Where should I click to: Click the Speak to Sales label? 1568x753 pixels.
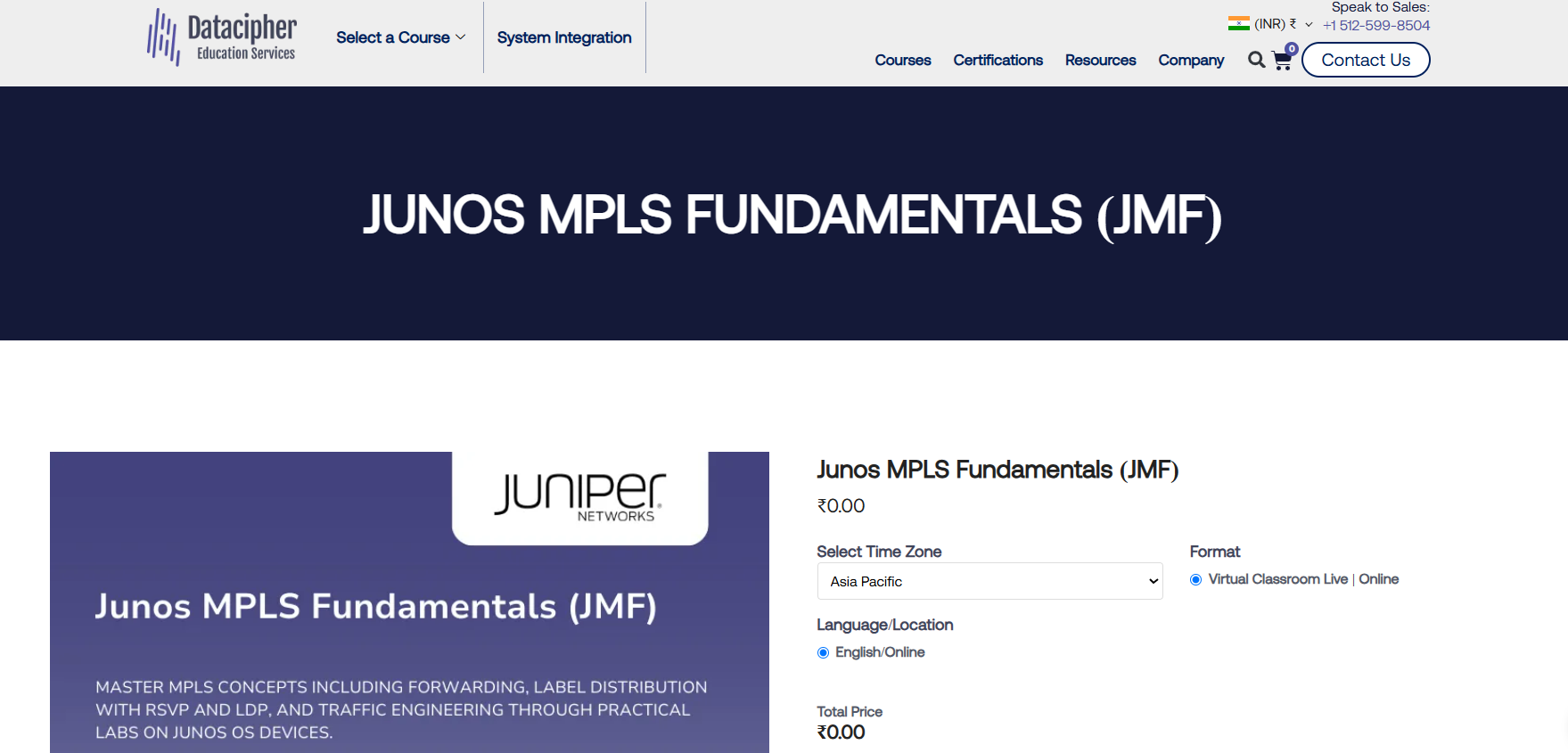(x=1380, y=7)
